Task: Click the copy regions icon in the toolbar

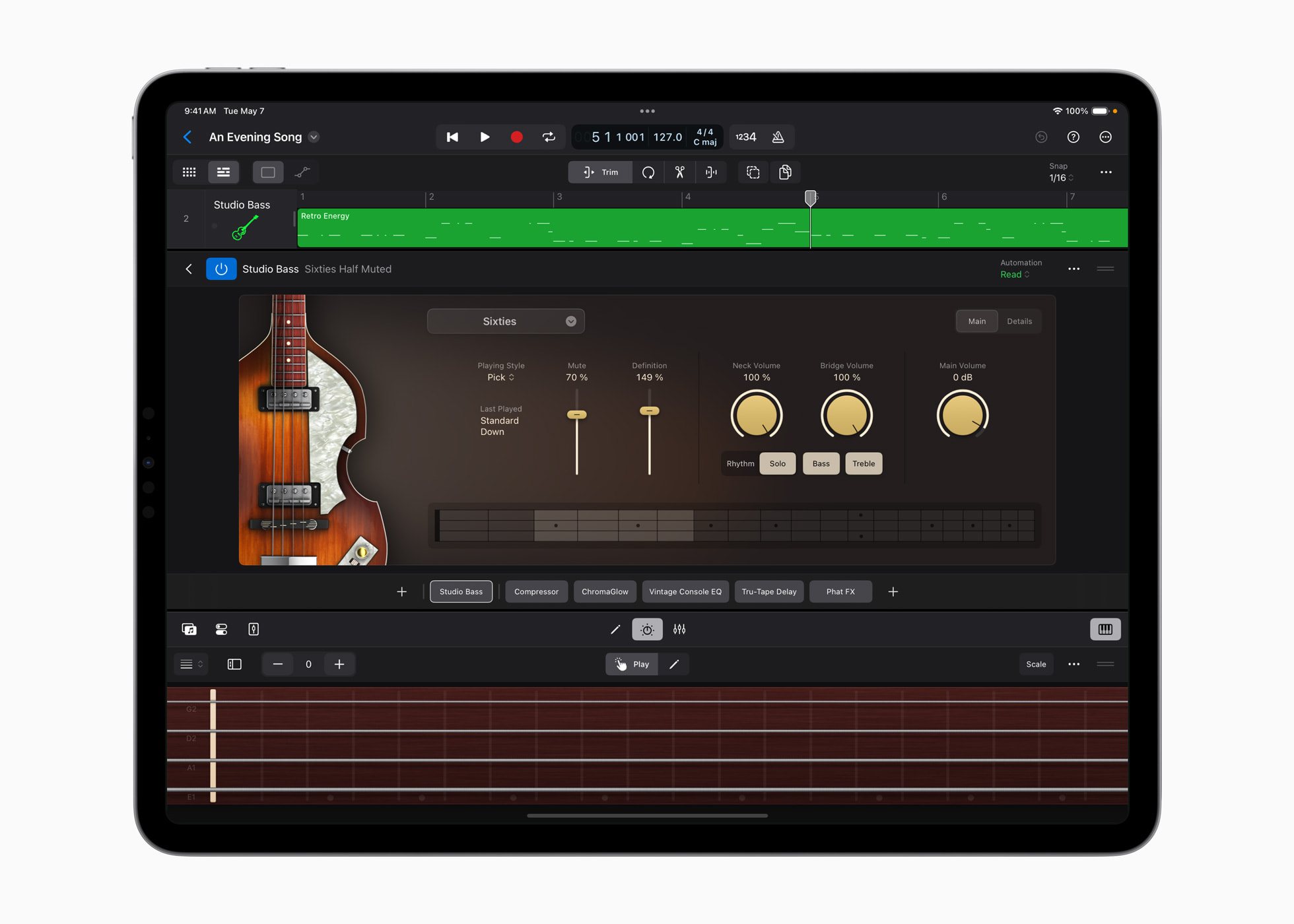Action: click(785, 172)
